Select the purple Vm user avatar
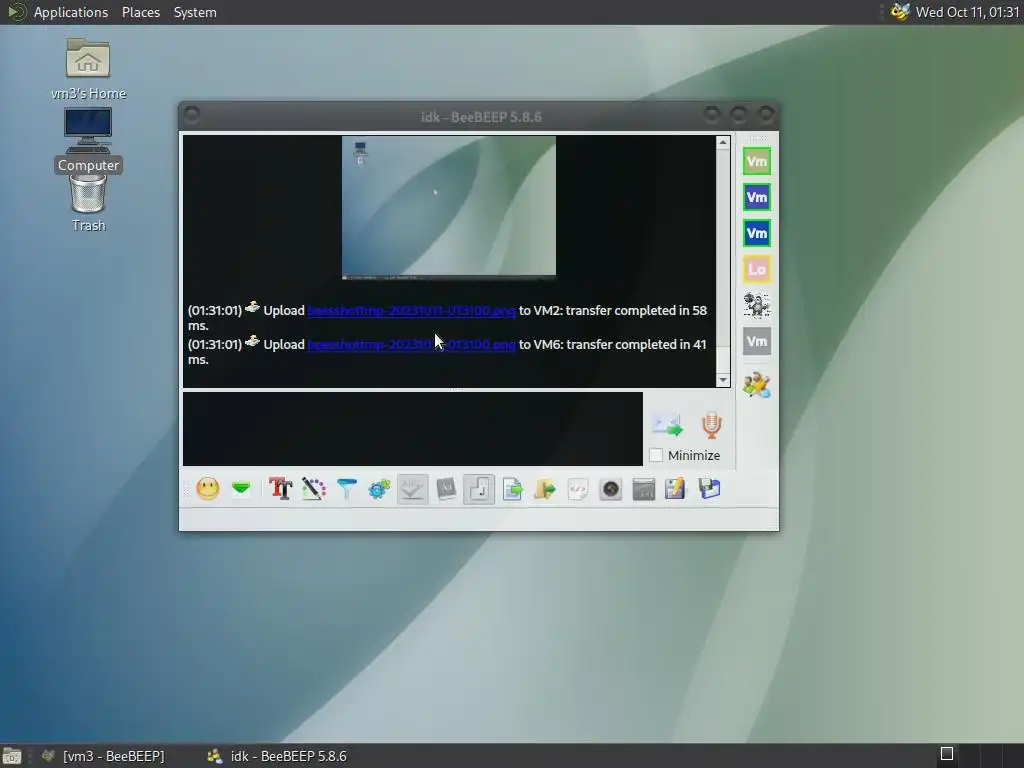Image resolution: width=1024 pixels, height=768 pixels. (x=757, y=197)
